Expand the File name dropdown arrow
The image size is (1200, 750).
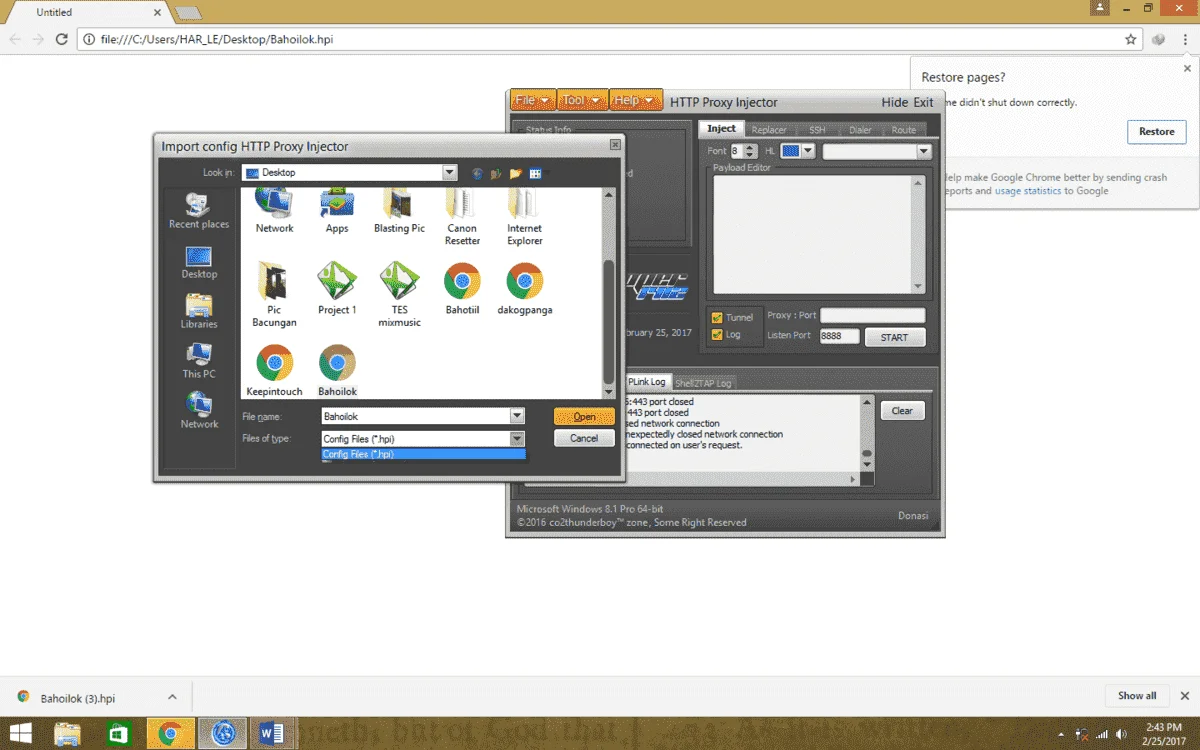pos(517,416)
